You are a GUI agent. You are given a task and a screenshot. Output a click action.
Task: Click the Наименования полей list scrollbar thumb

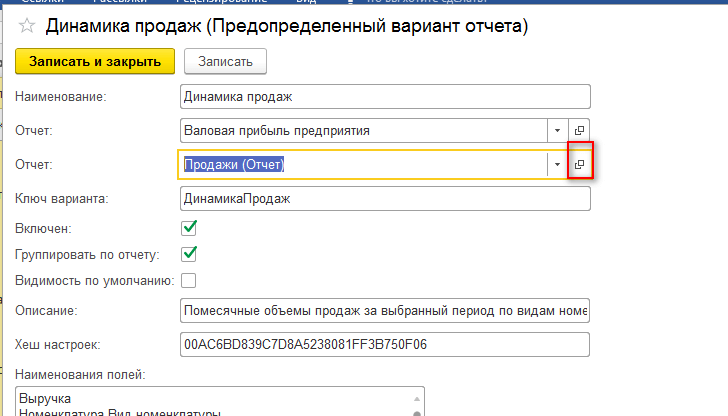tap(417, 410)
